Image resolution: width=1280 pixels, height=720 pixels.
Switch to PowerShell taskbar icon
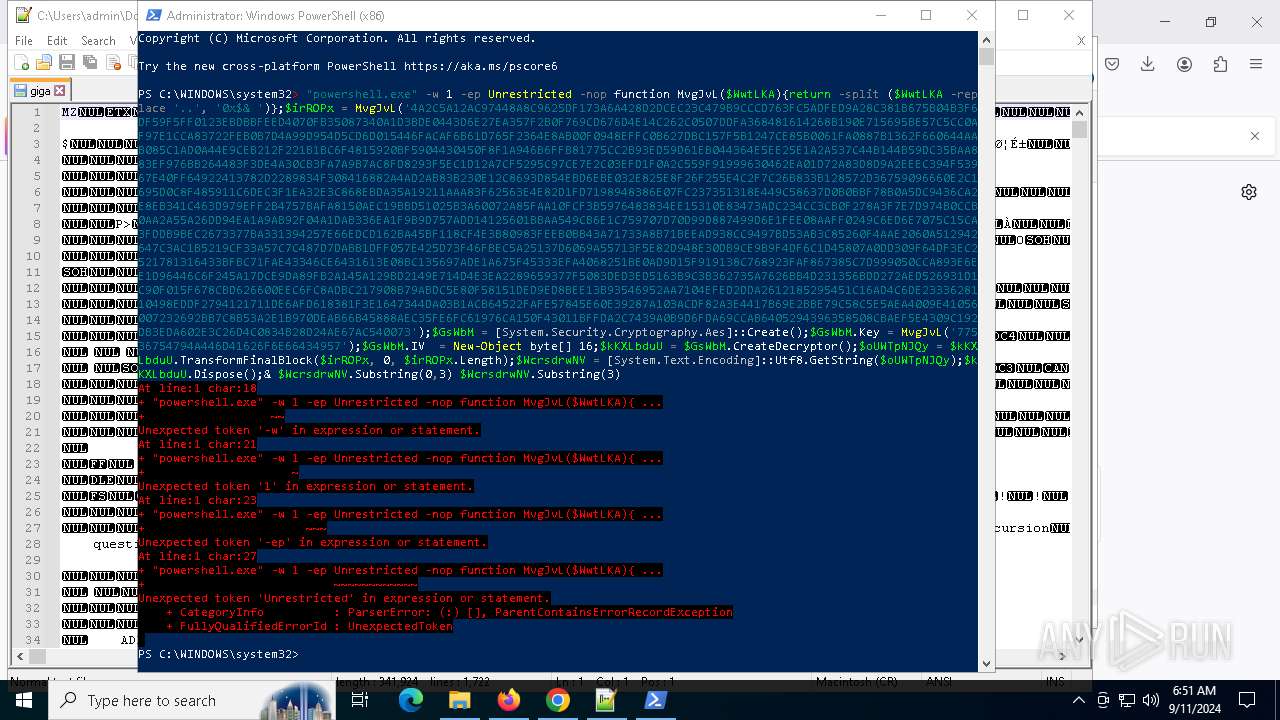(x=656, y=700)
